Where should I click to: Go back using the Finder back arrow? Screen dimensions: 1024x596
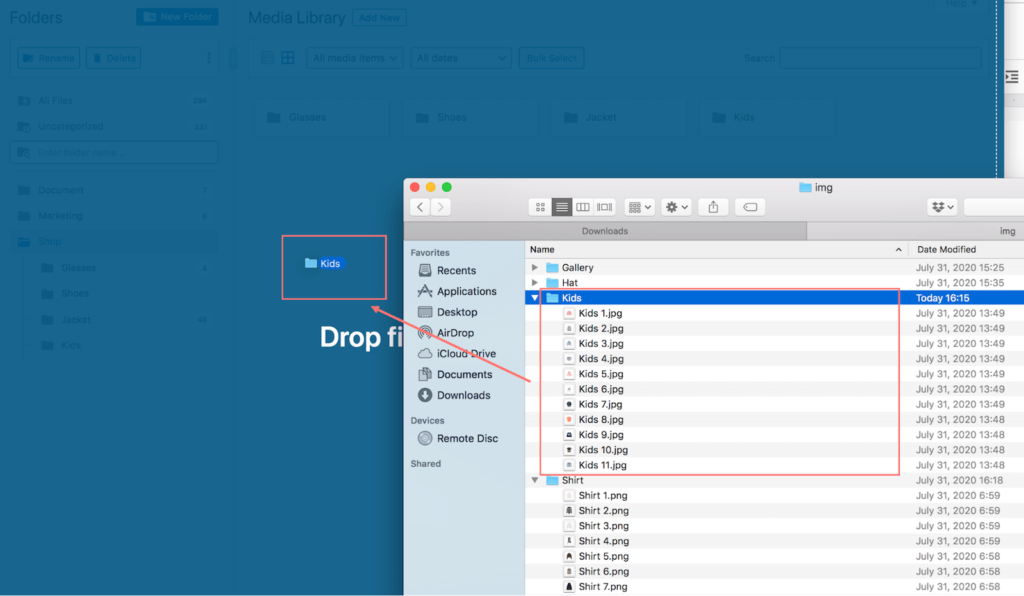[420, 207]
